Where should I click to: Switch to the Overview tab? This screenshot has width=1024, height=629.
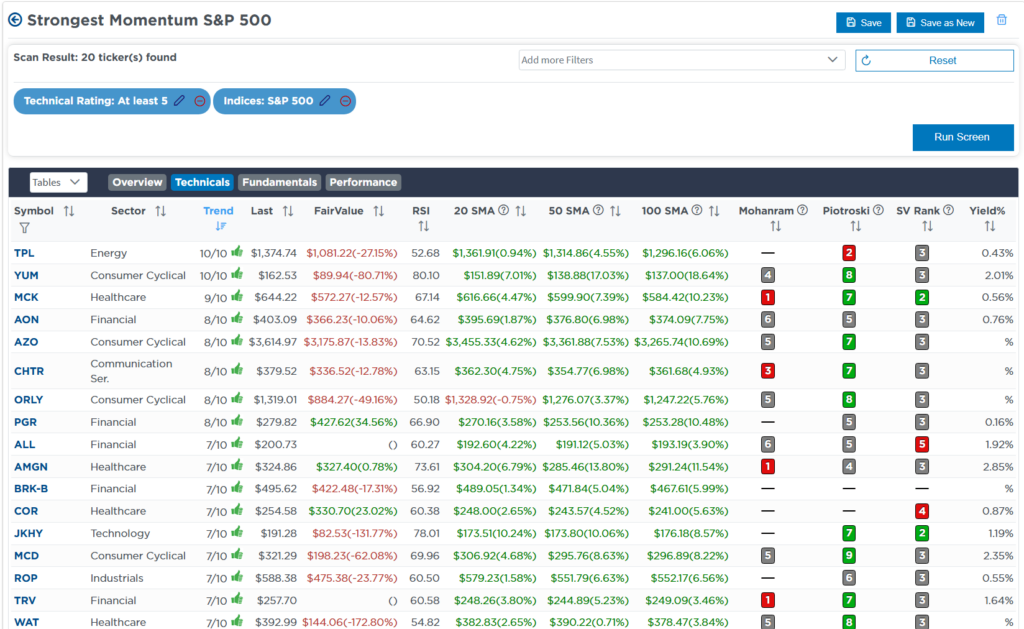coord(137,182)
